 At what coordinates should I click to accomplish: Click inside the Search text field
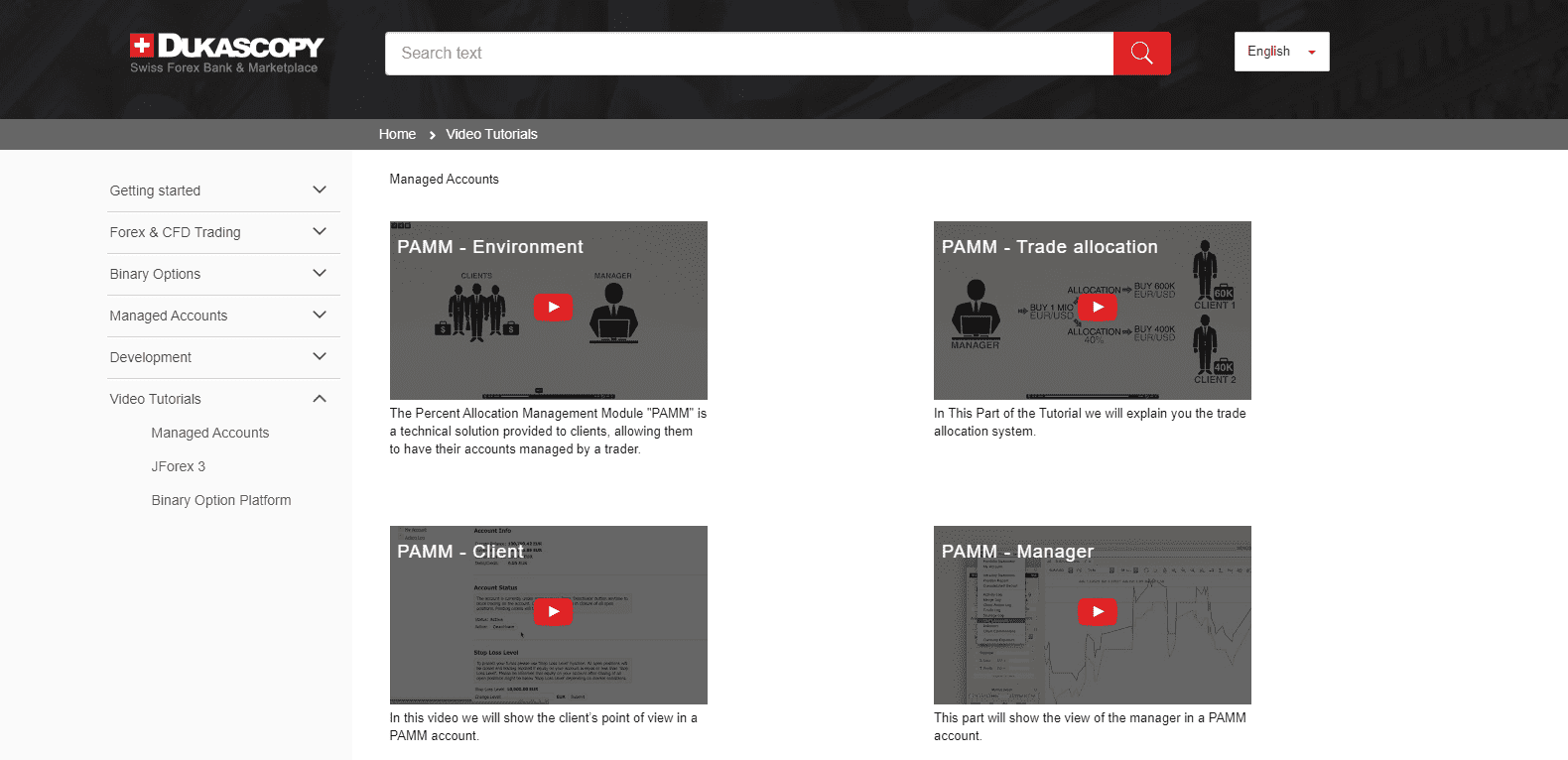[749, 54]
